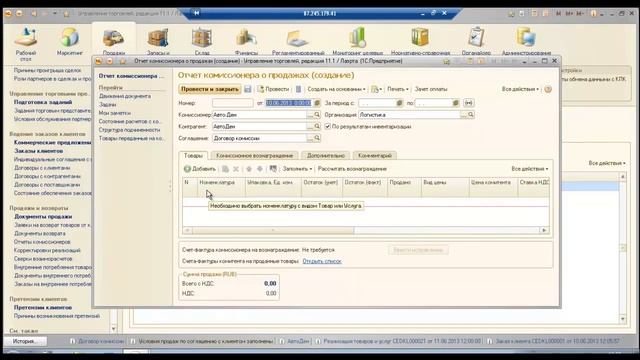Expand the Печать dropdown
The image size is (640, 360).
pos(398,89)
